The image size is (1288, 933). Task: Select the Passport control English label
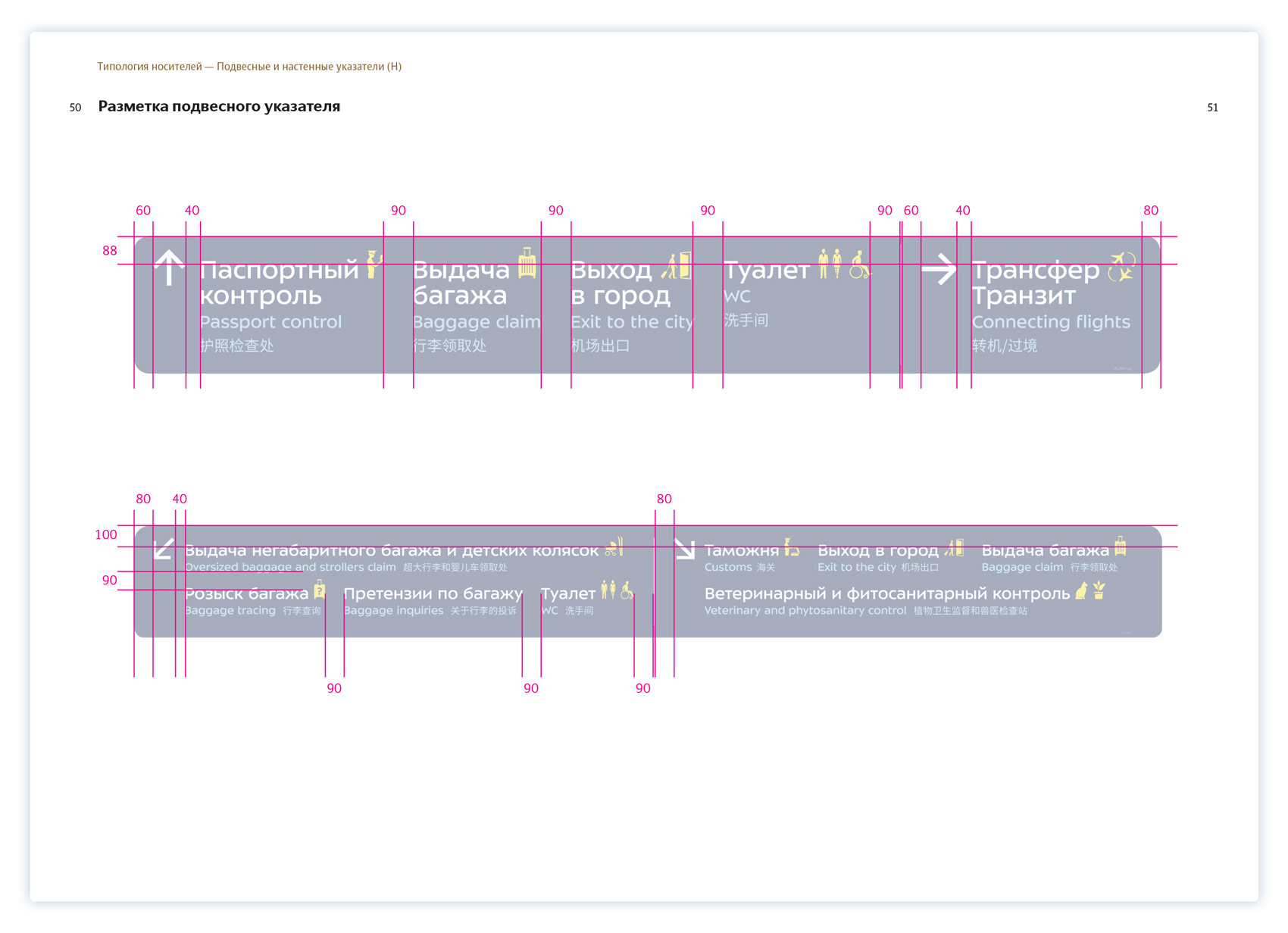270,322
